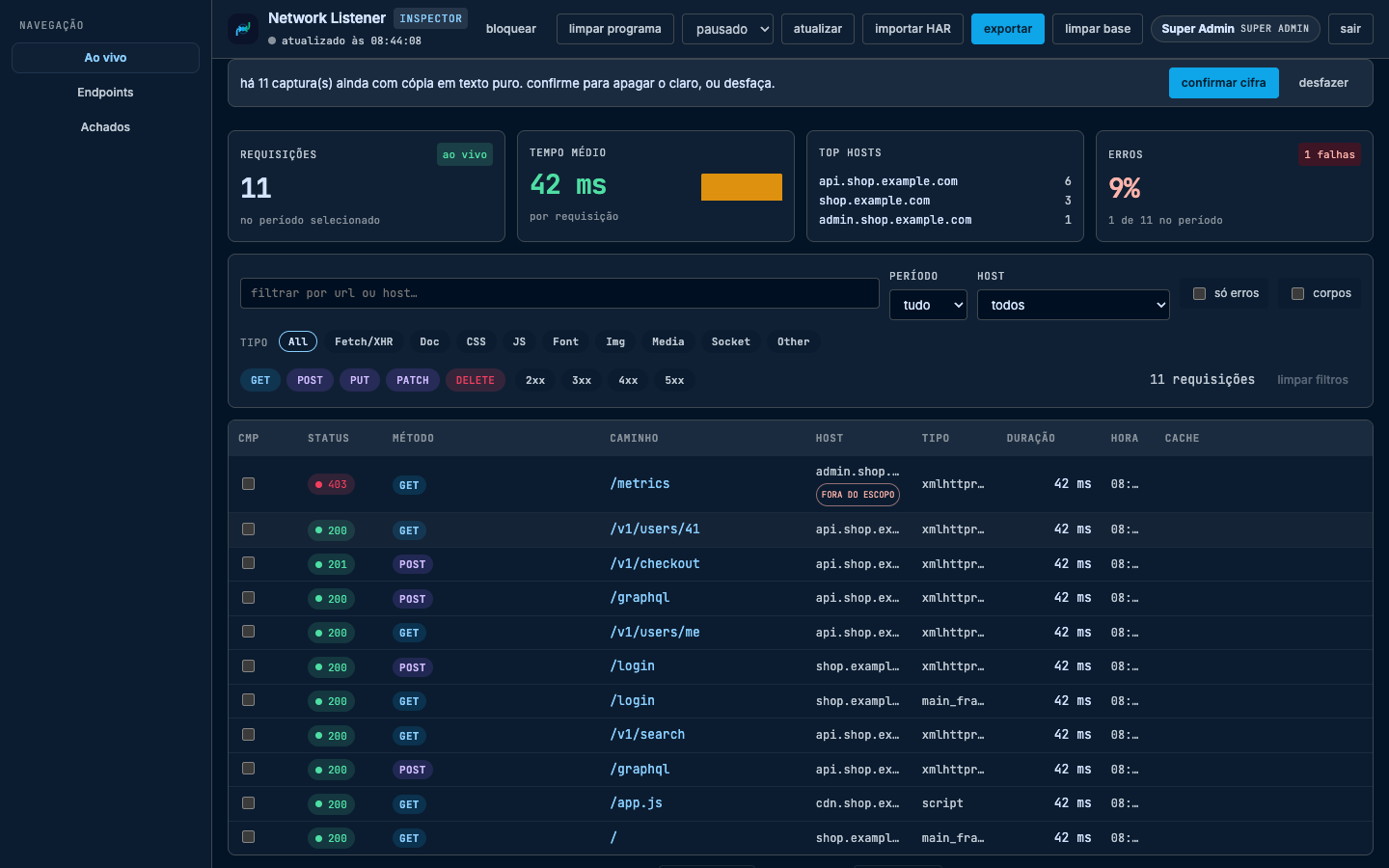Toggle the DELETE method filter chip
Viewport: 1389px width, 868px height.
click(476, 380)
